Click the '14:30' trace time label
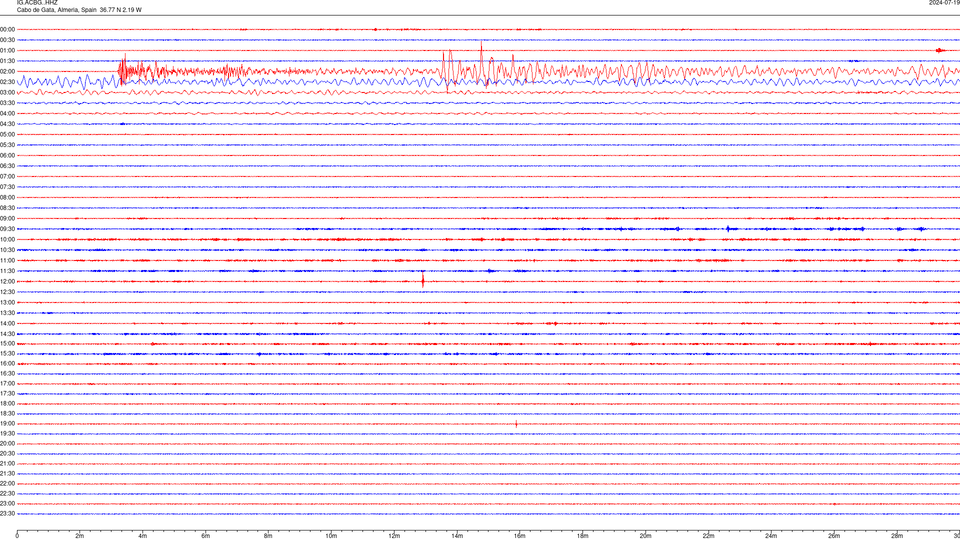The image size is (960, 540). [7, 334]
